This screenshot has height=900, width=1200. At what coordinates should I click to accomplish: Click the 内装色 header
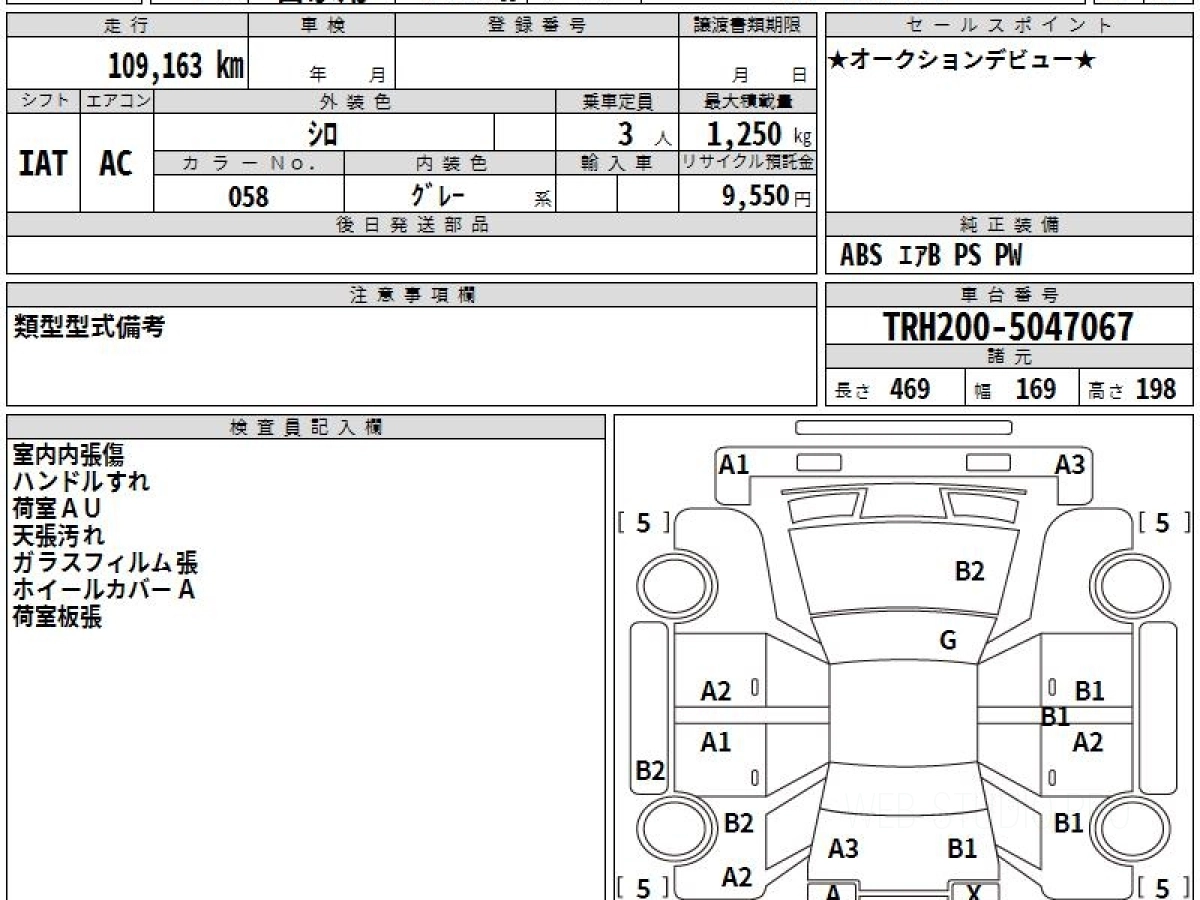(450, 163)
